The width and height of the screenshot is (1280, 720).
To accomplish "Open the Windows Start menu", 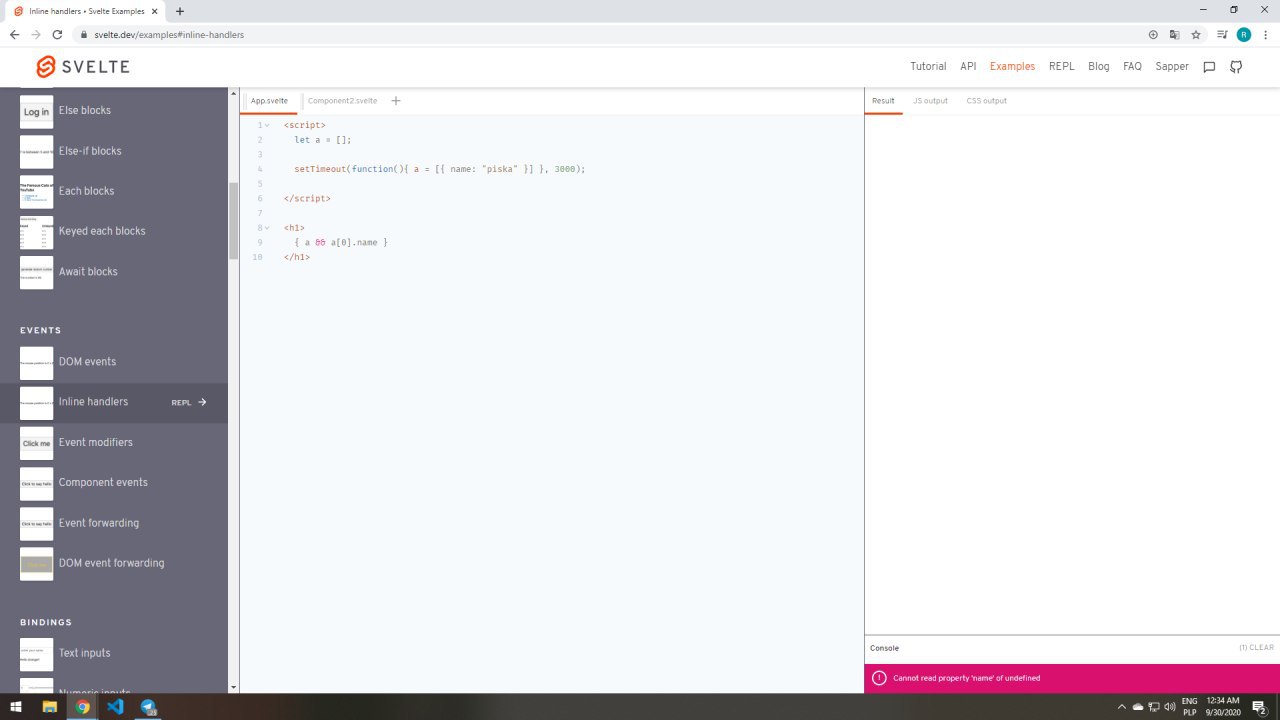I will point(16,707).
